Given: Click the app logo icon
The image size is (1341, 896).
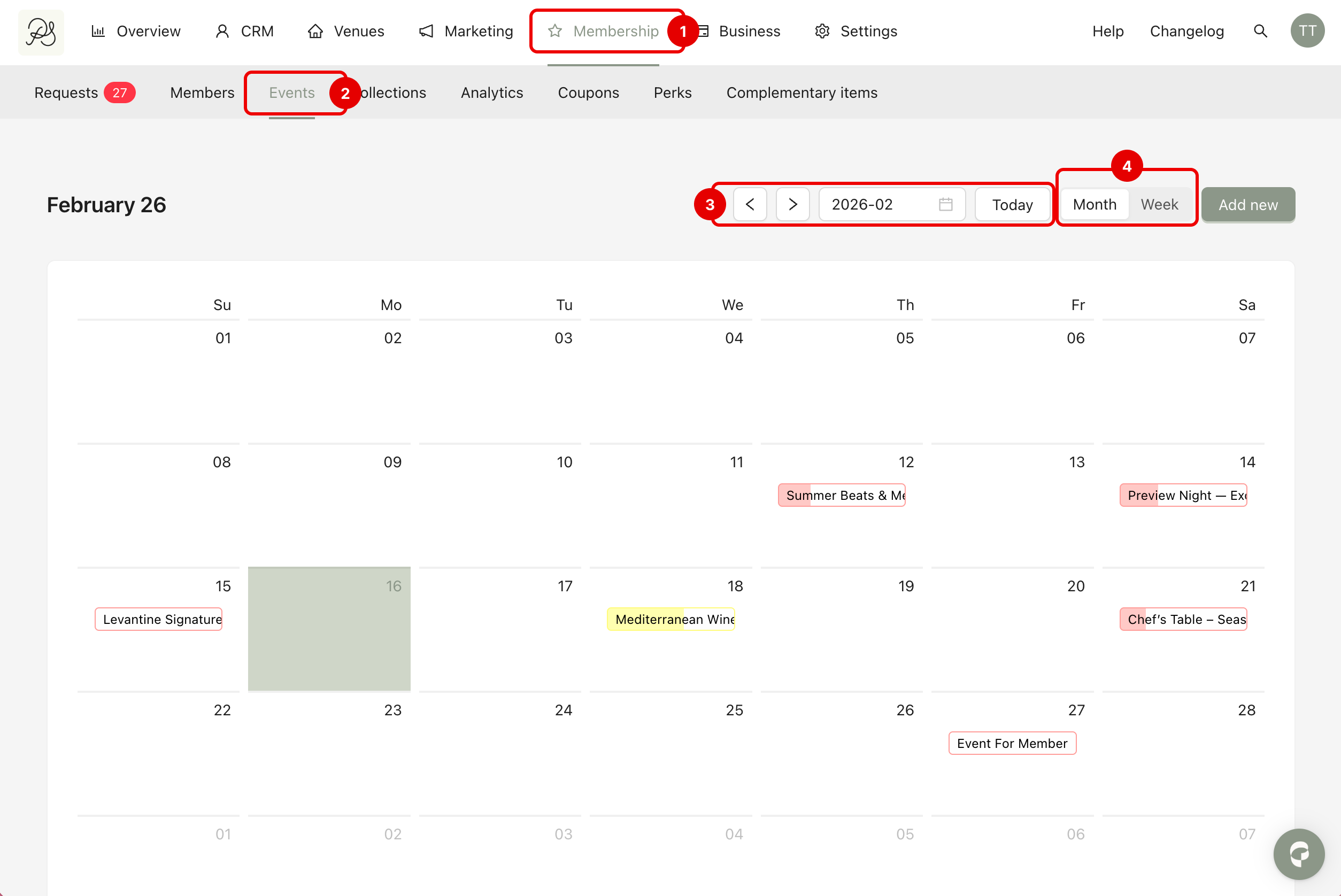Looking at the screenshot, I should [41, 32].
